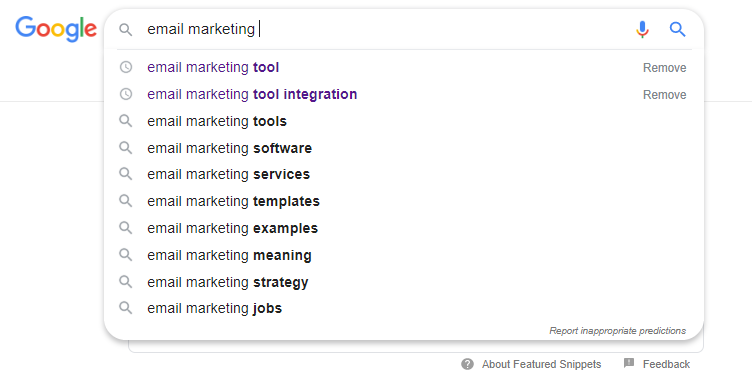The width and height of the screenshot is (752, 389).
Task: Pick 'email marketing meaning' from suggestions
Action: (404, 255)
